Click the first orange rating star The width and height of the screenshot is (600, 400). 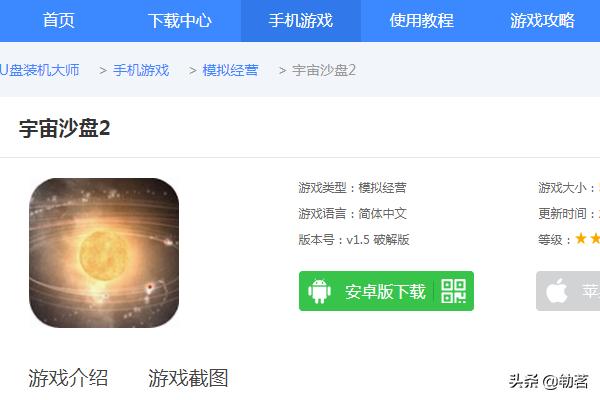tap(581, 238)
